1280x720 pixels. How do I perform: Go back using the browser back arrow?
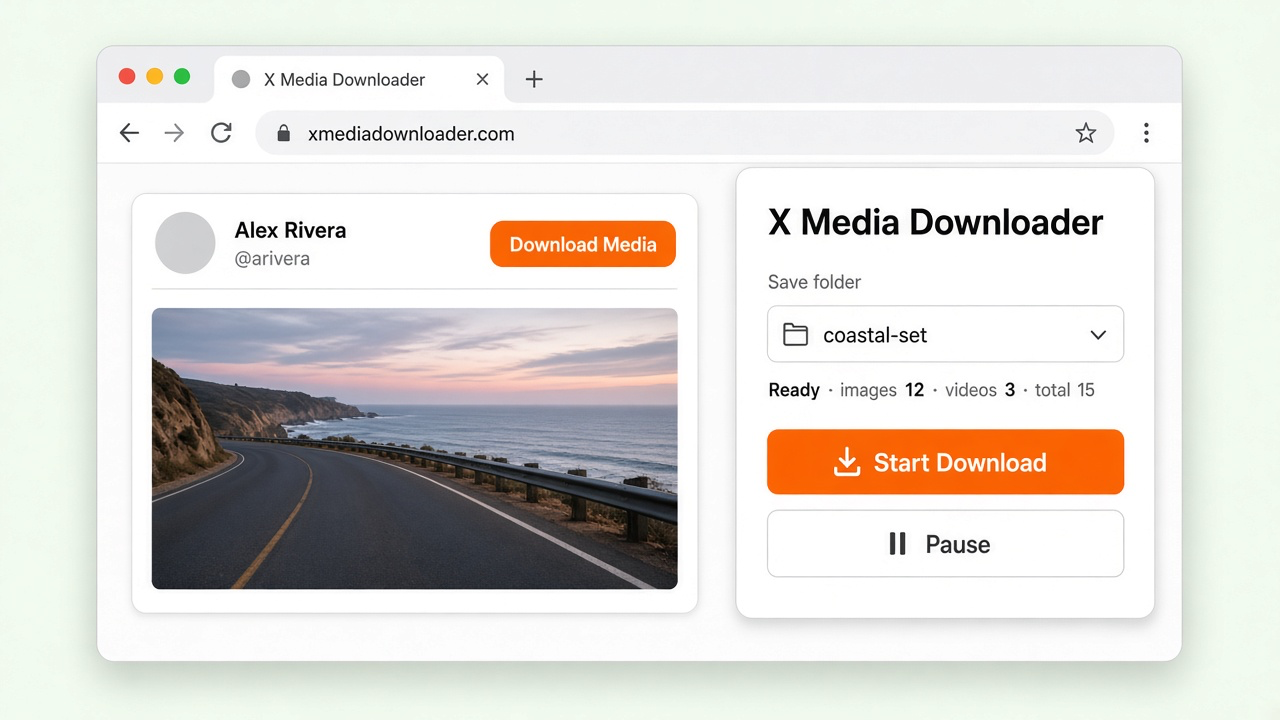tap(129, 133)
